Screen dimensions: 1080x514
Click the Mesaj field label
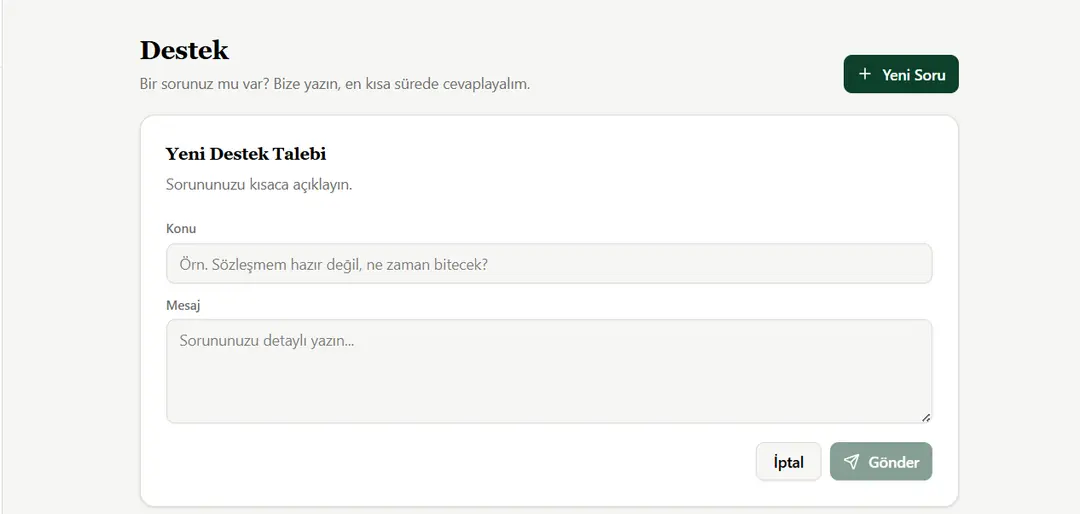[183, 305]
